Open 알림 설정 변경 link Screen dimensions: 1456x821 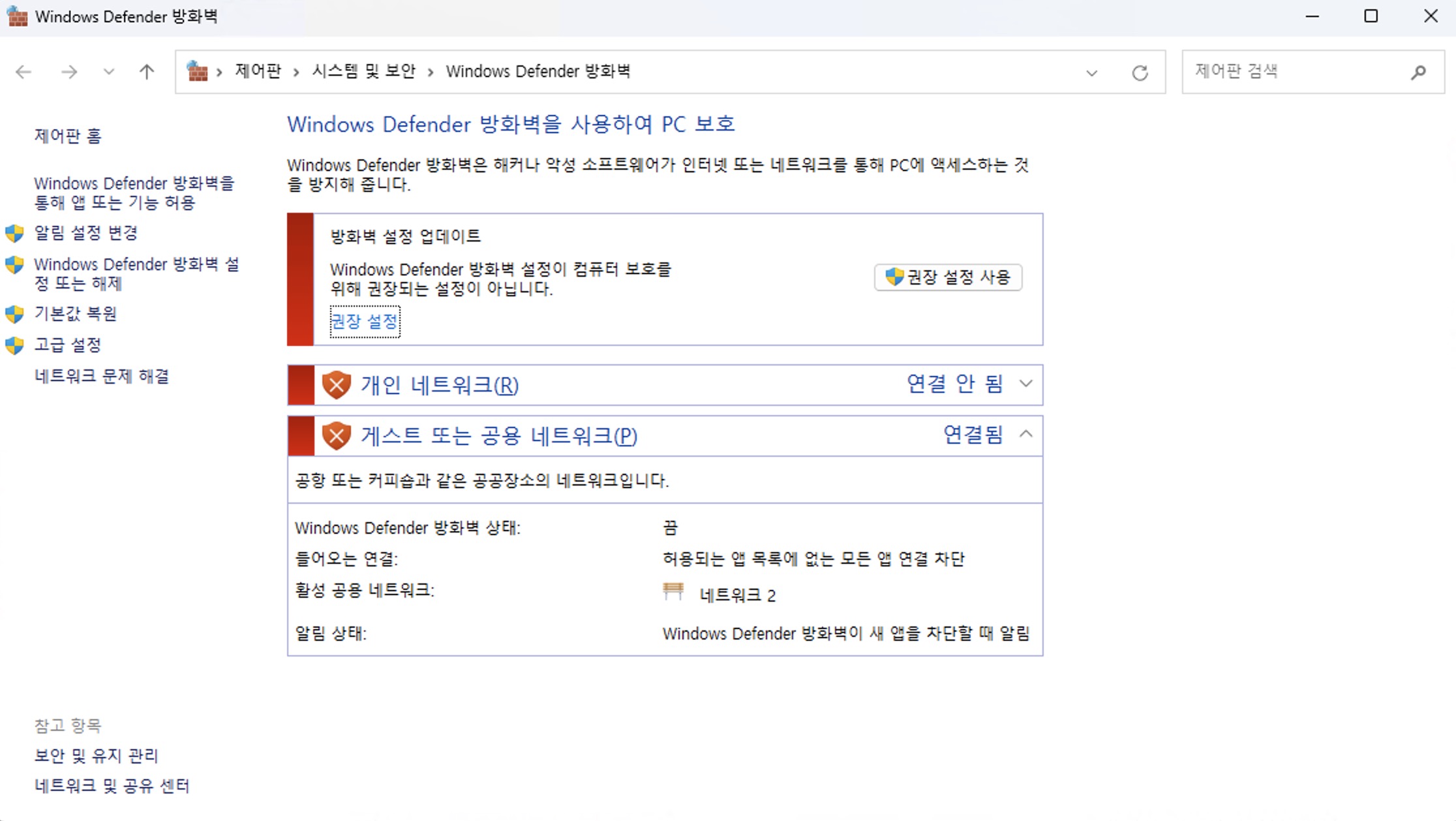click(x=85, y=233)
